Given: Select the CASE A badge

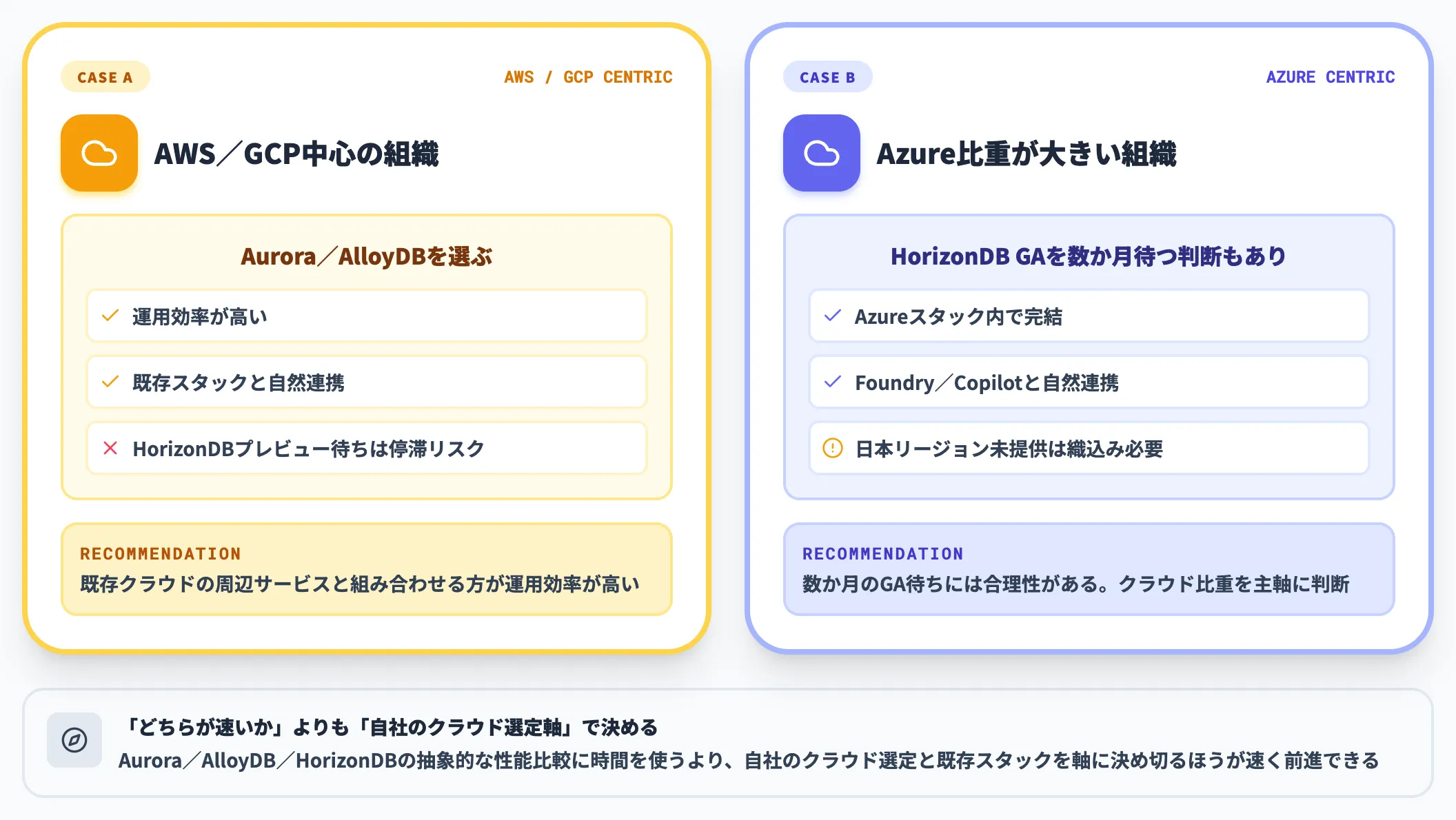Looking at the screenshot, I should (105, 77).
